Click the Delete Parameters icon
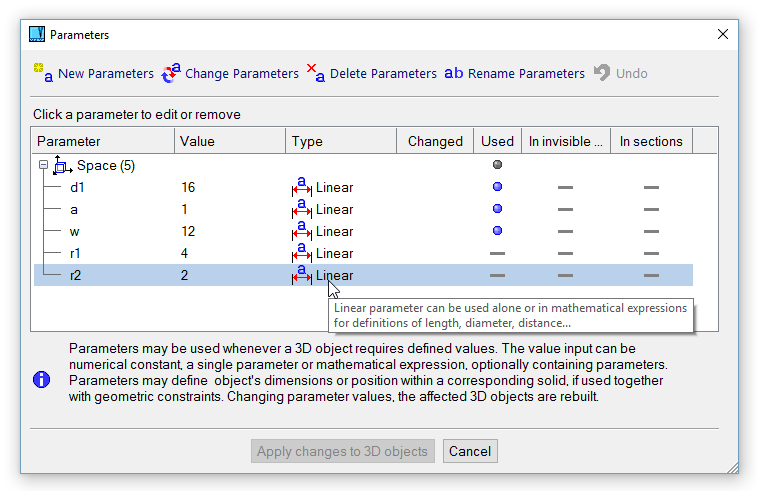The image size is (757, 491). pos(315,73)
